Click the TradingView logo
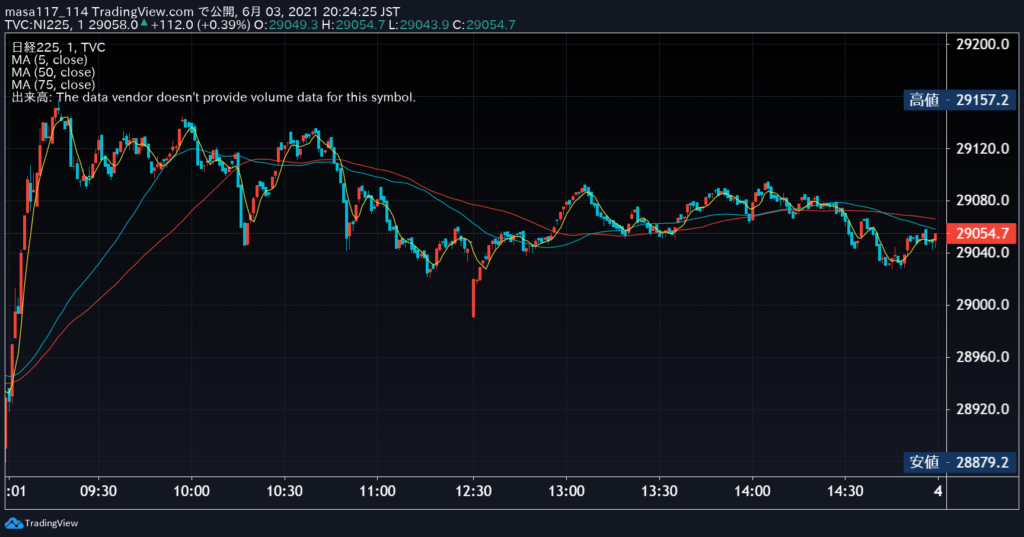 42,523
